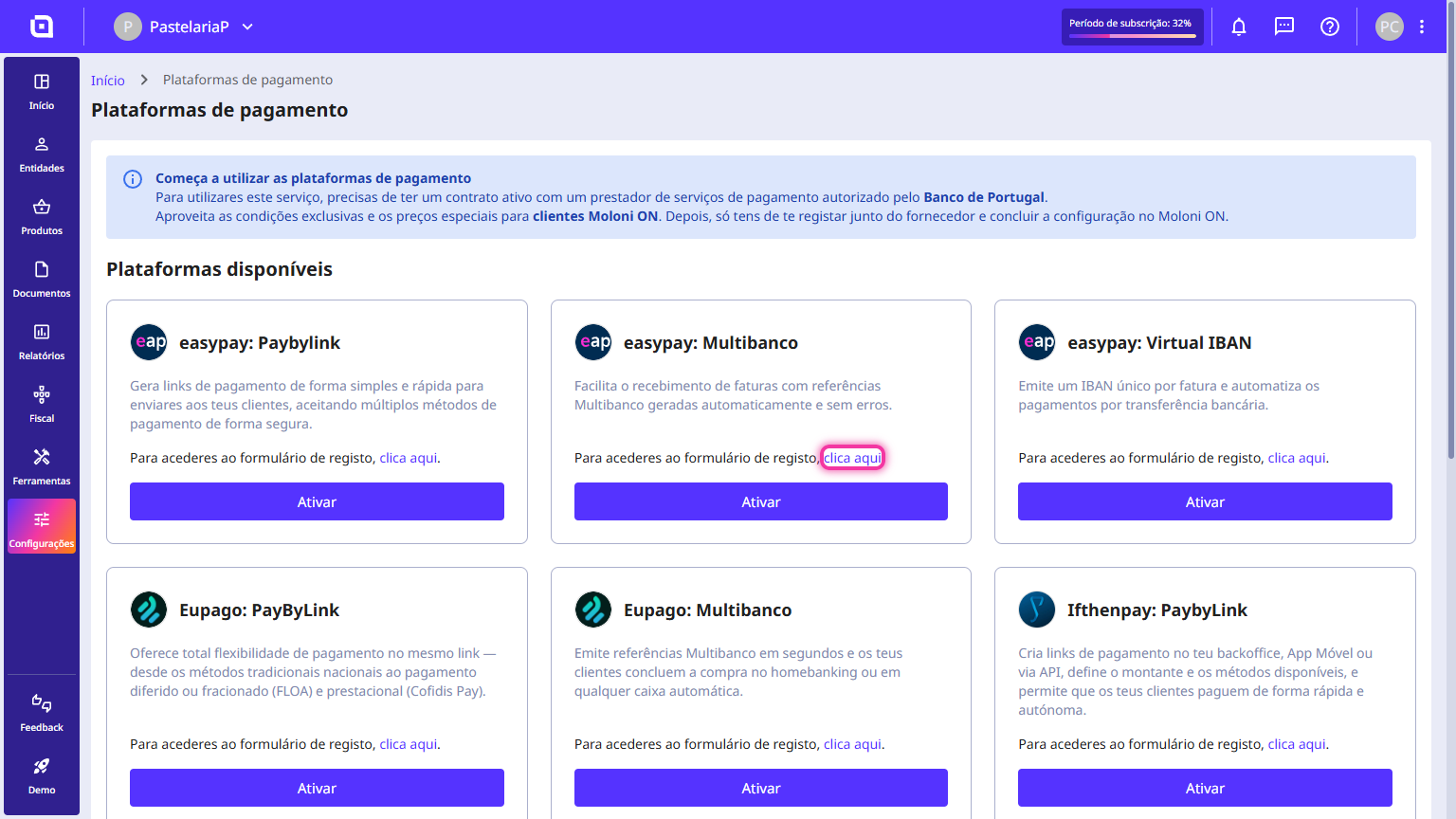1456x819 pixels.
Task: Click the easypay Virtual IBAN logo
Action: [x=1037, y=342]
